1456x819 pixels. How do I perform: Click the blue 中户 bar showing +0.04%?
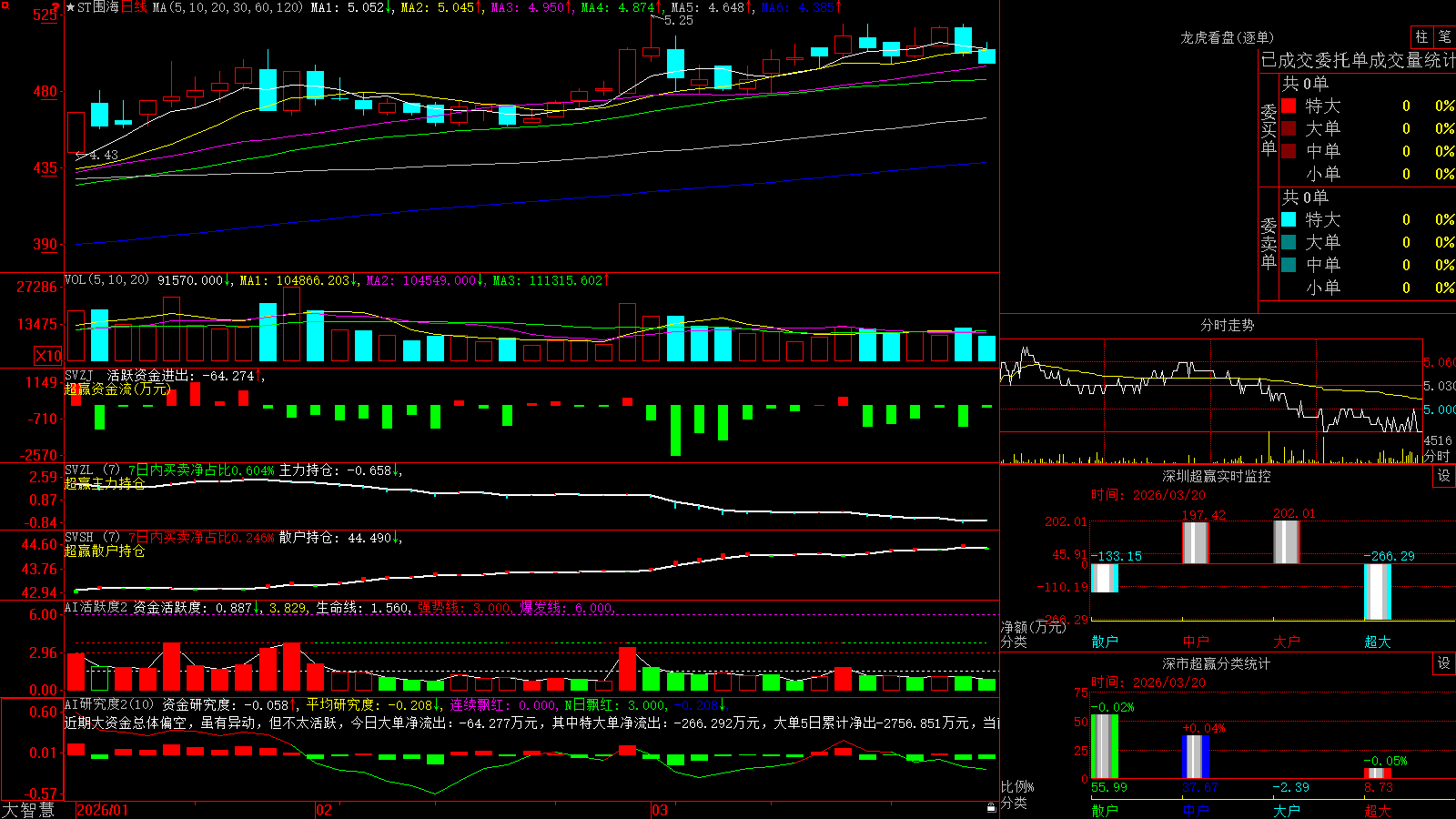1196,757
